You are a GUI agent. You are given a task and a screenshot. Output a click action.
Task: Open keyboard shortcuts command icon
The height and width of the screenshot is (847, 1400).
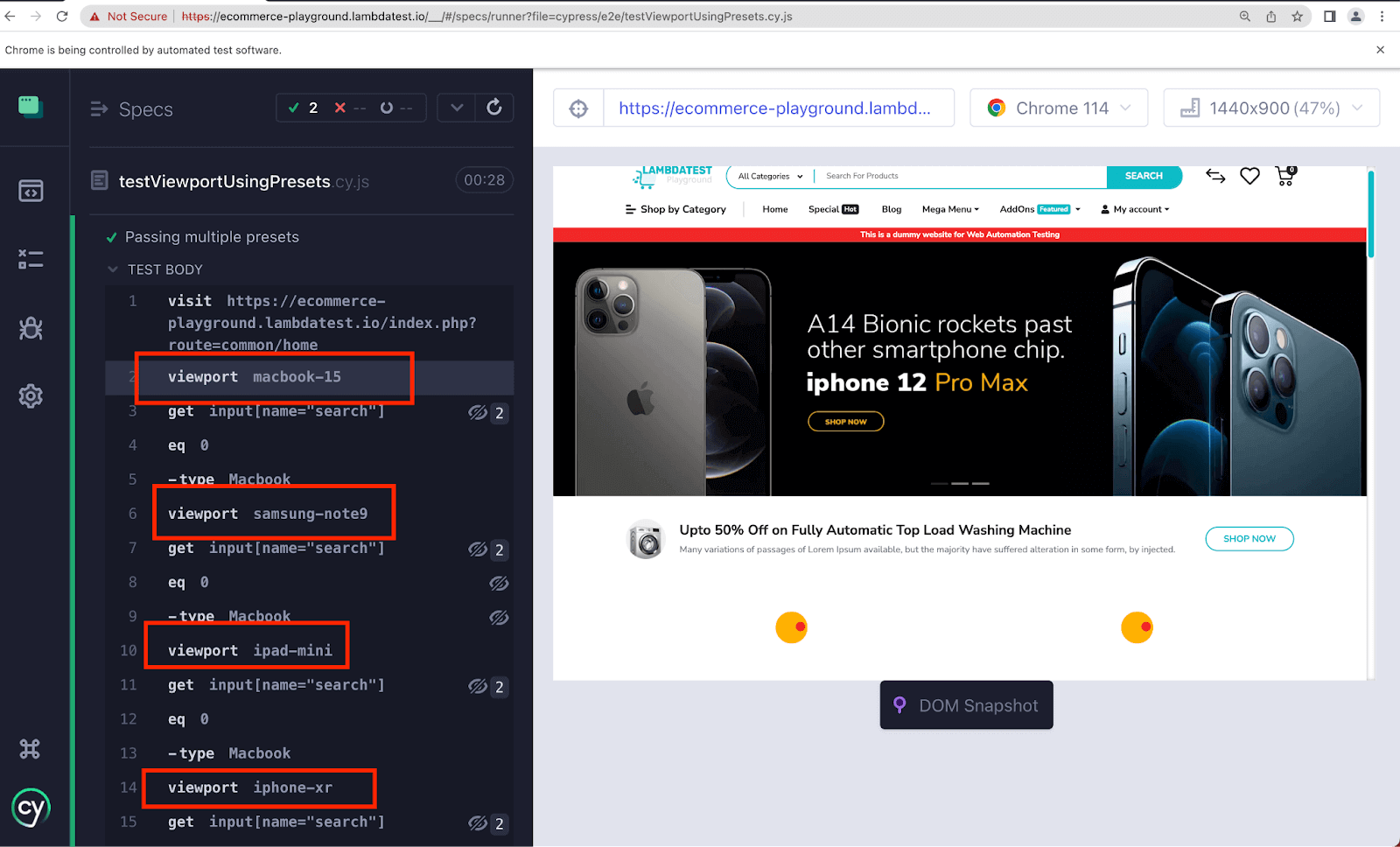(x=30, y=749)
